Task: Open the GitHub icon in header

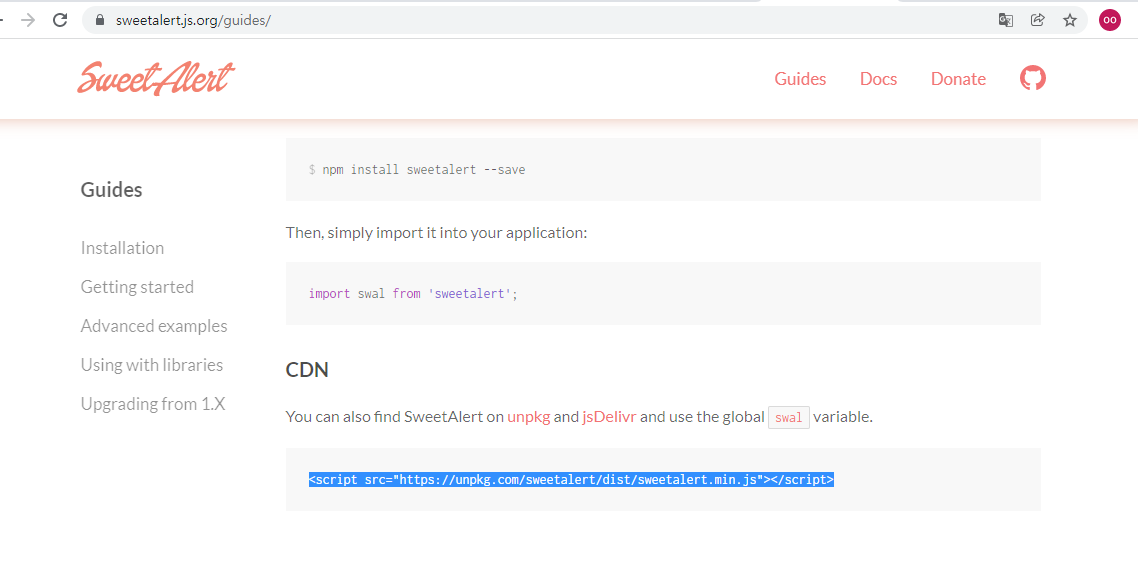Action: click(x=1033, y=78)
